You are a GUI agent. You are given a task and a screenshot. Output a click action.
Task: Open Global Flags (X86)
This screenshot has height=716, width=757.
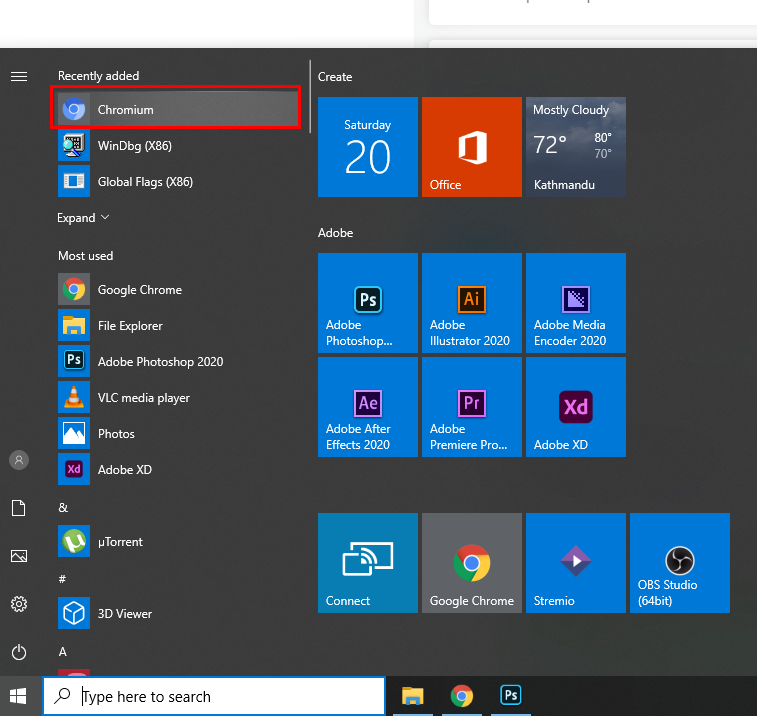pos(176,182)
